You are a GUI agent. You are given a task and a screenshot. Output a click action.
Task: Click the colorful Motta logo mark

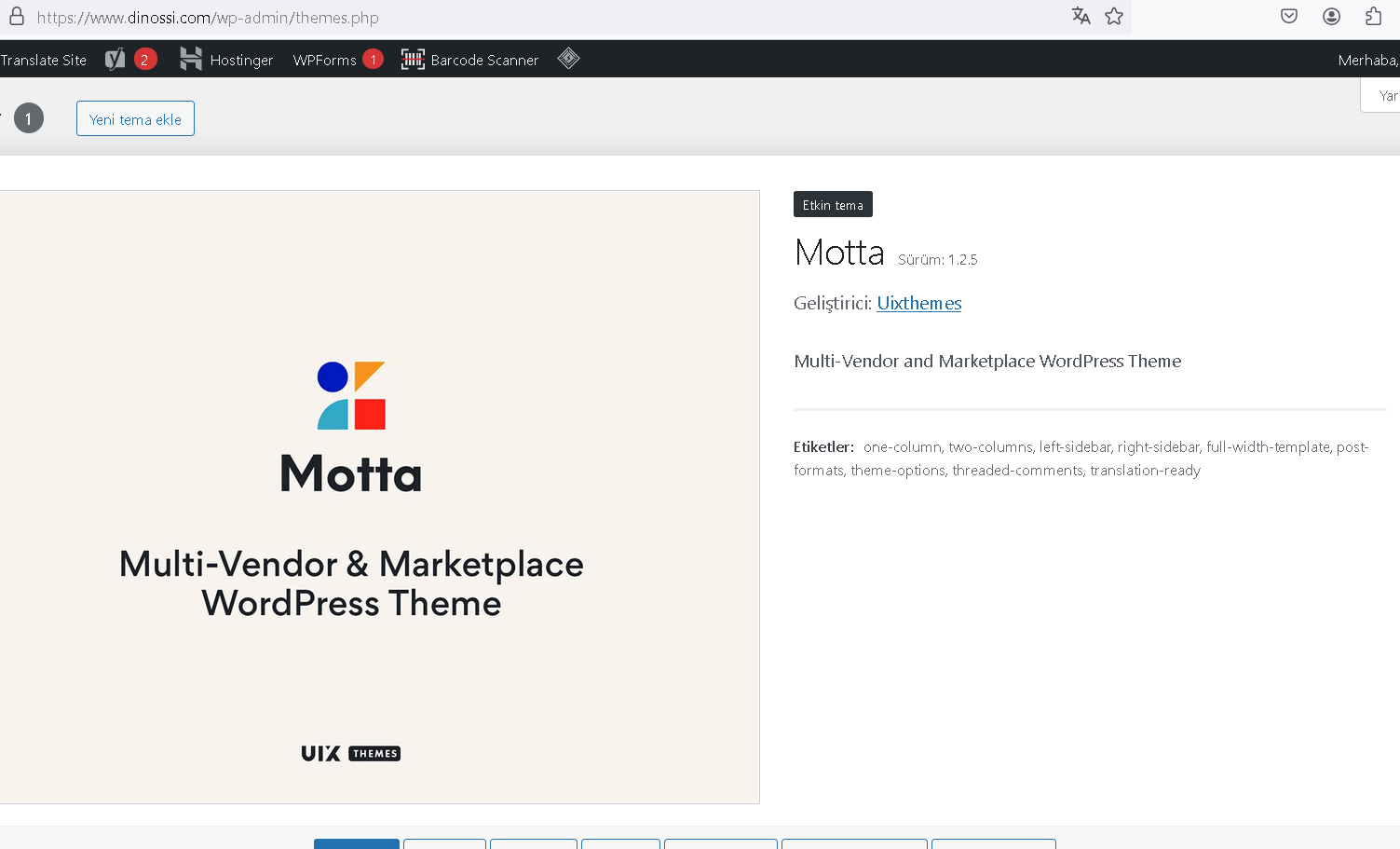(351, 395)
